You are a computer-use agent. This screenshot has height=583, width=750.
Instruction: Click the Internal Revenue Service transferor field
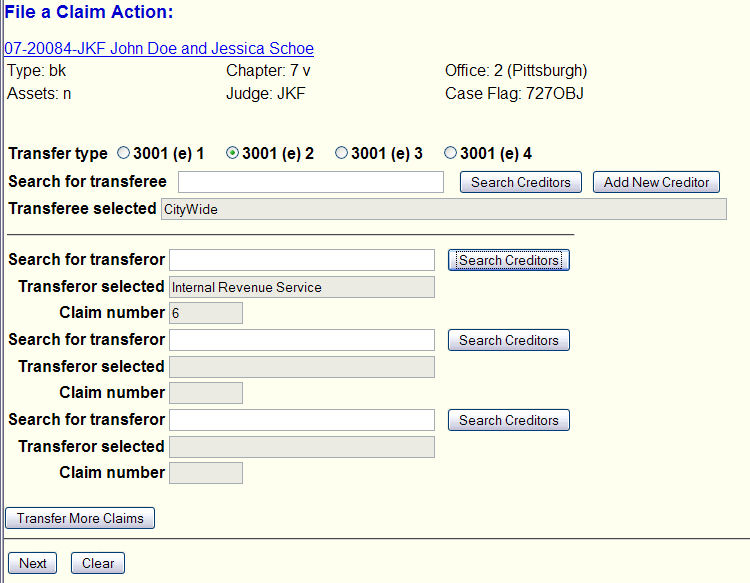(302, 287)
